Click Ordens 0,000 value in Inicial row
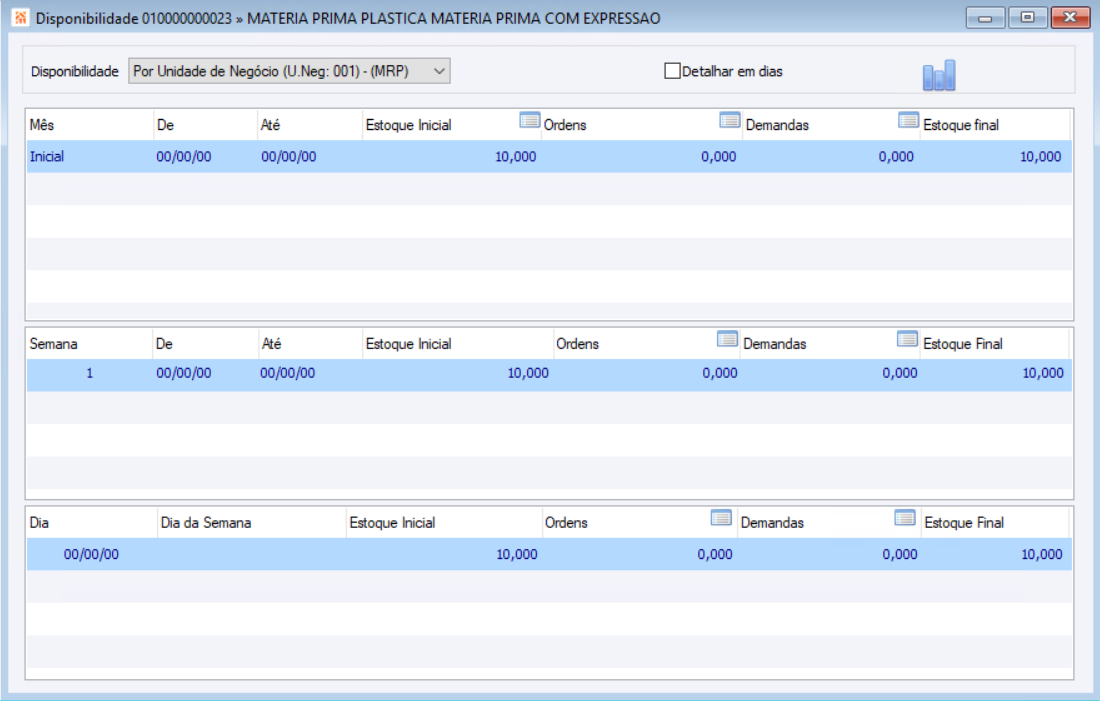This screenshot has width=1100, height=701. [718, 156]
